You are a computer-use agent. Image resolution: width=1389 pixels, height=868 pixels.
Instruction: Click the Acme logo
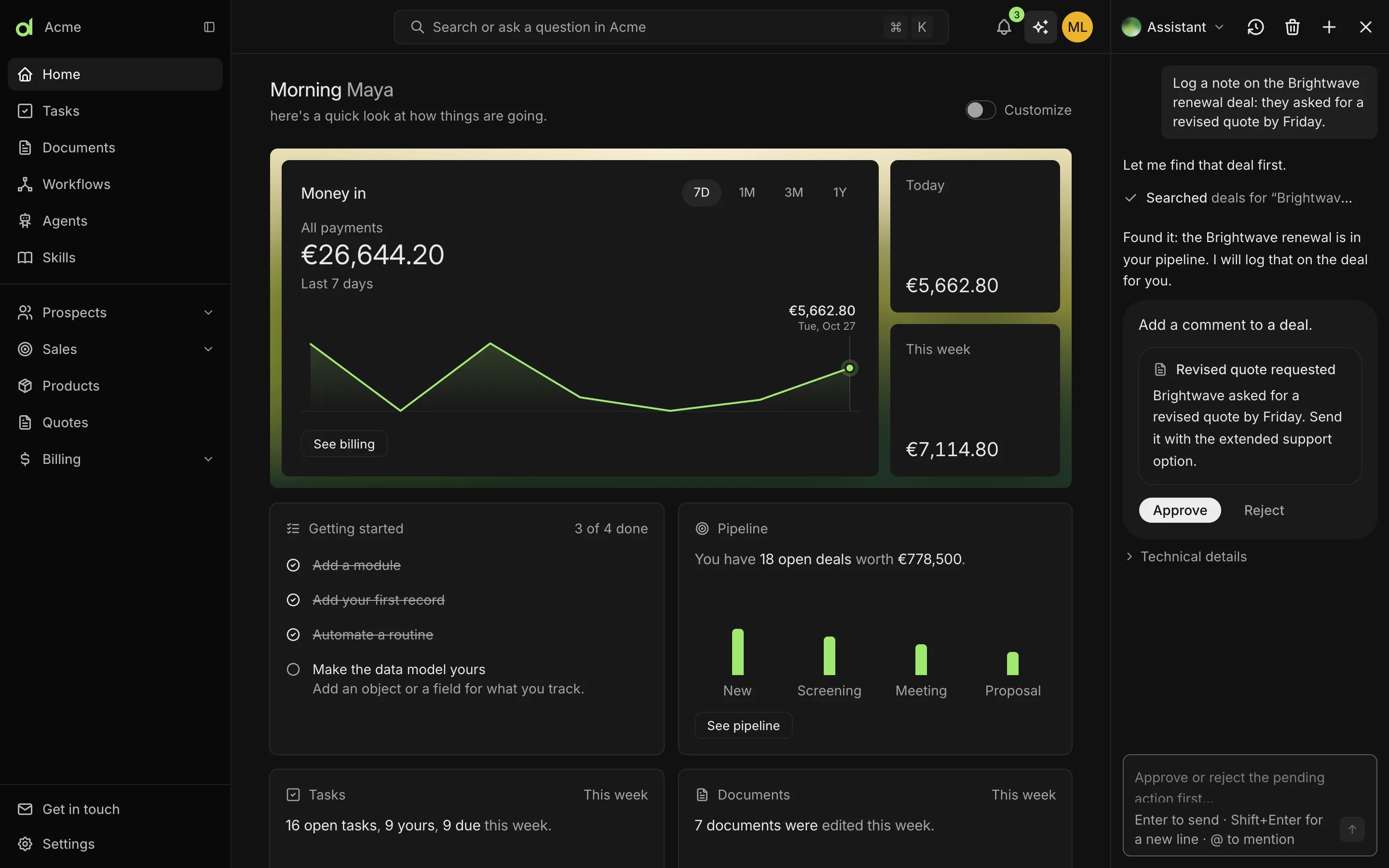(24, 27)
